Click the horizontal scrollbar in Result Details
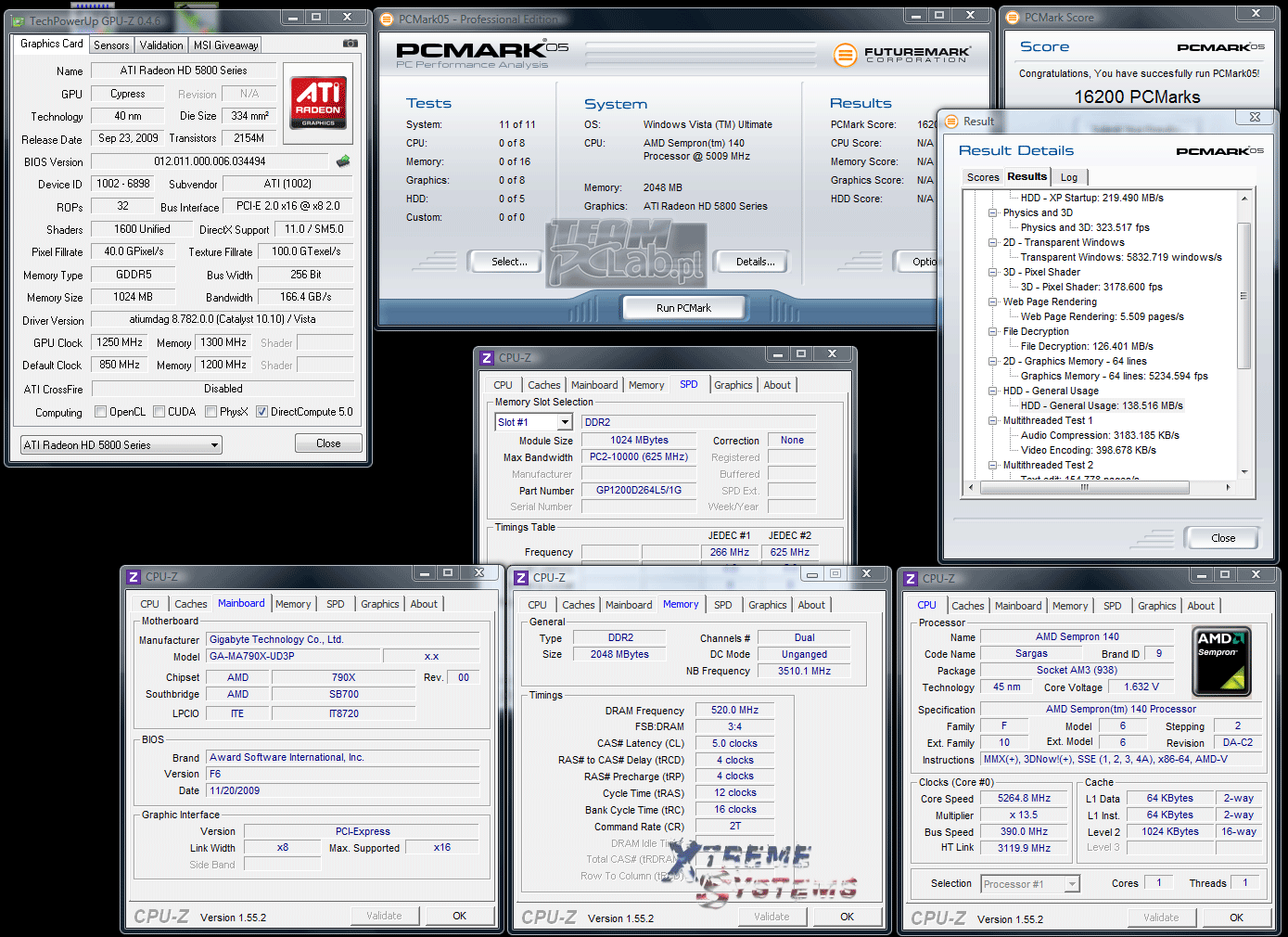1288x937 pixels. click(1084, 487)
